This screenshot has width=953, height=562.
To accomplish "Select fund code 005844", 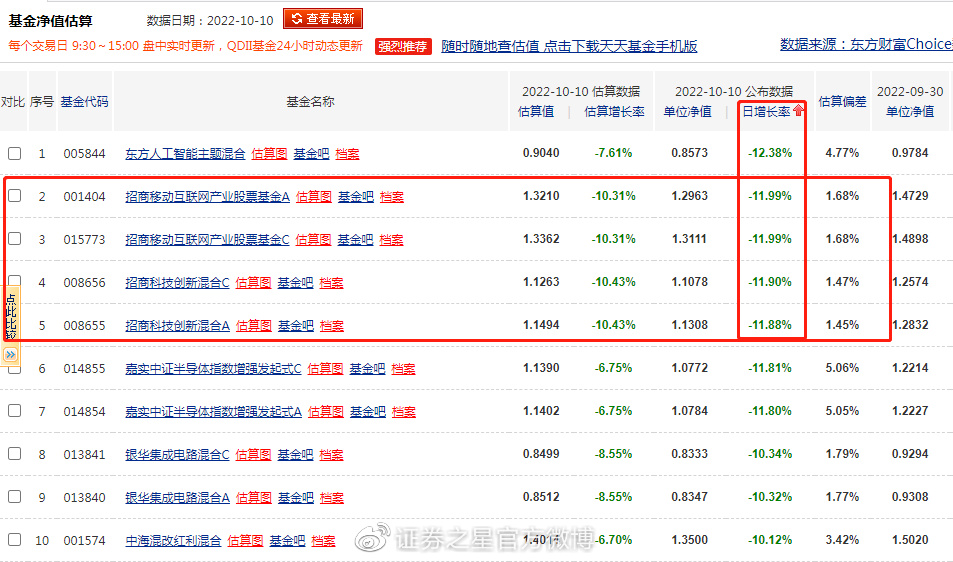I will 84,154.
